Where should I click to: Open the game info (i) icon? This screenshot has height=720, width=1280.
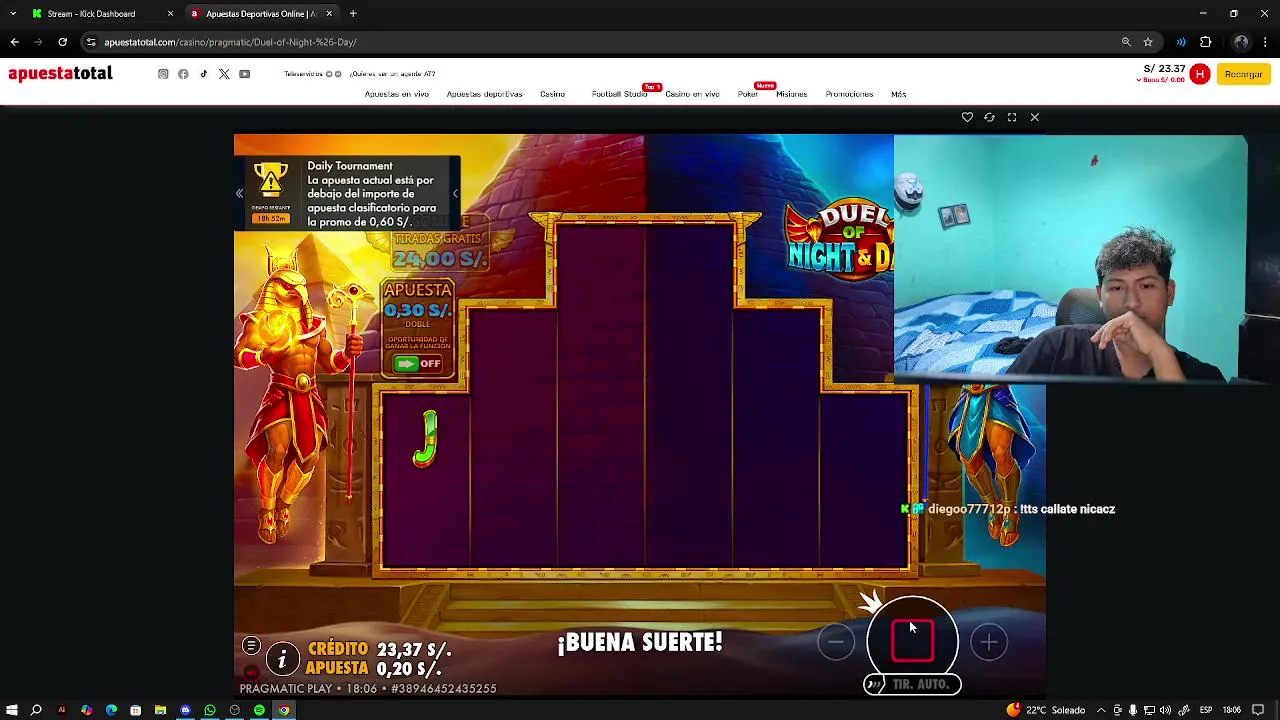tap(282, 659)
